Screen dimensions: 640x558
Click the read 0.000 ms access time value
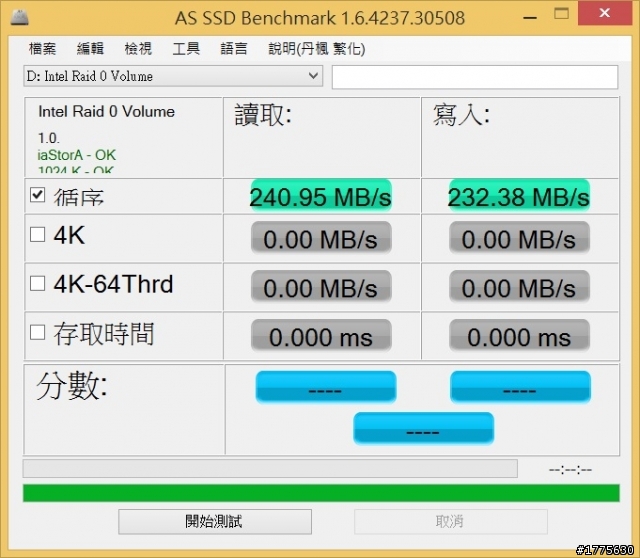321,336
